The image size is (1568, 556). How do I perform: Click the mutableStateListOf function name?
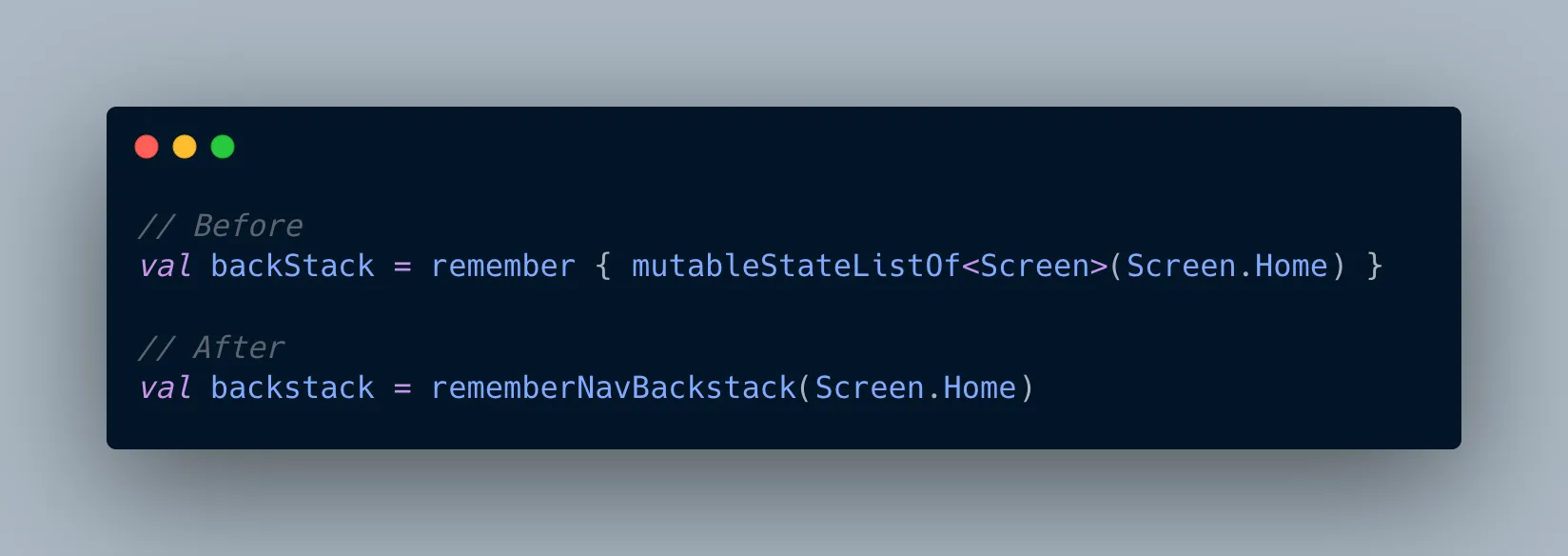(795, 267)
